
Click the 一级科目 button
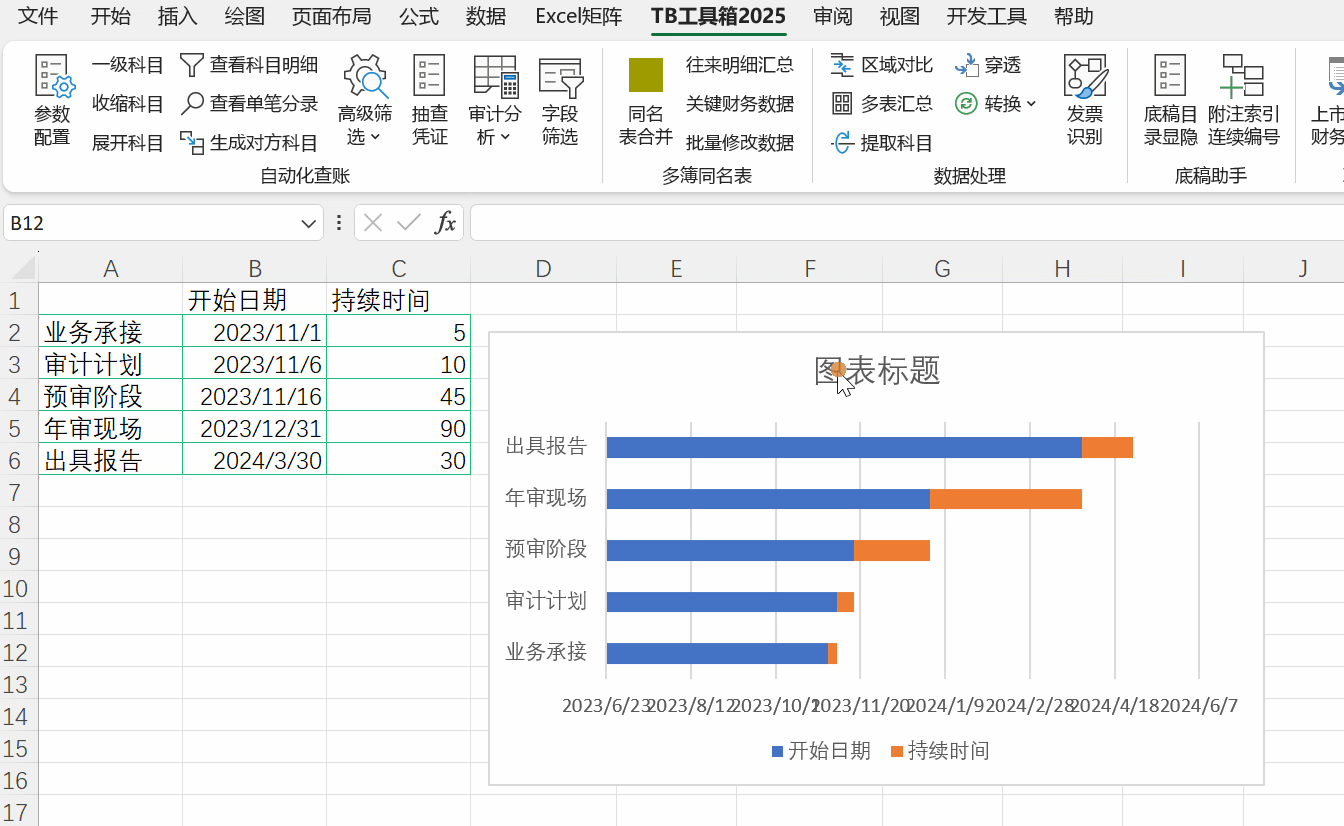[128, 66]
